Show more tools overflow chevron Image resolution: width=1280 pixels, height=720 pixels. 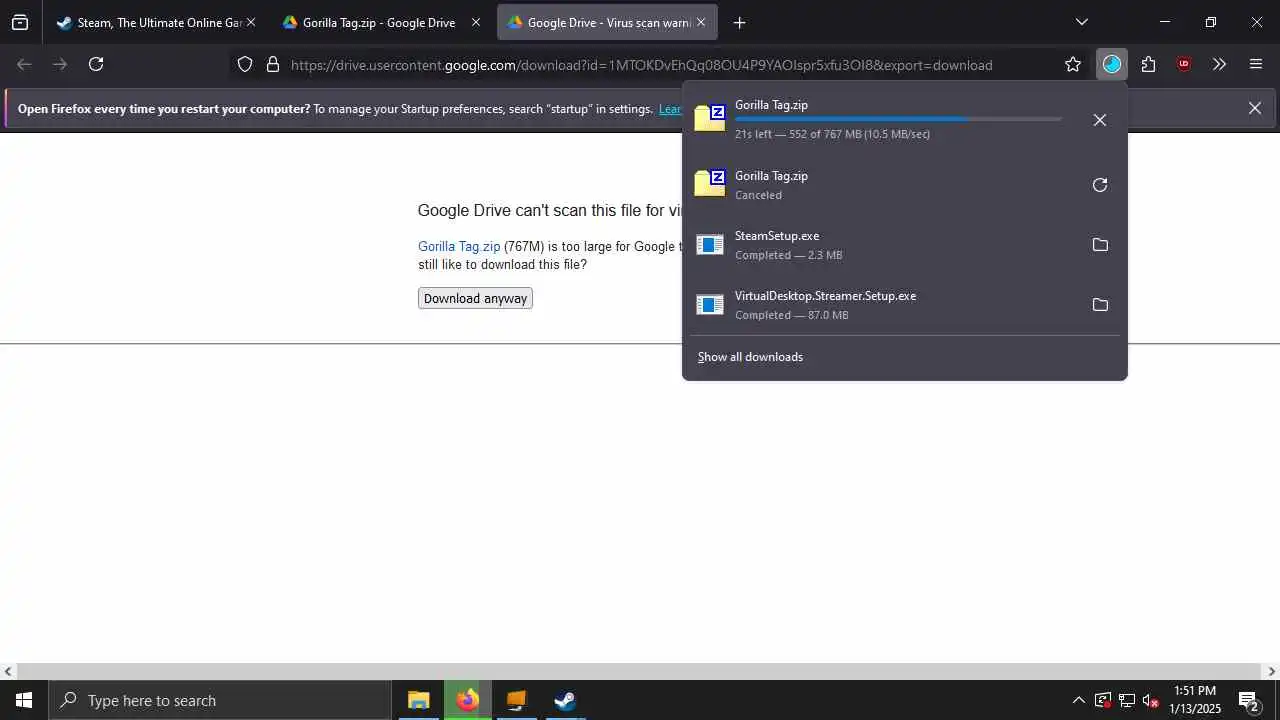[1219, 64]
